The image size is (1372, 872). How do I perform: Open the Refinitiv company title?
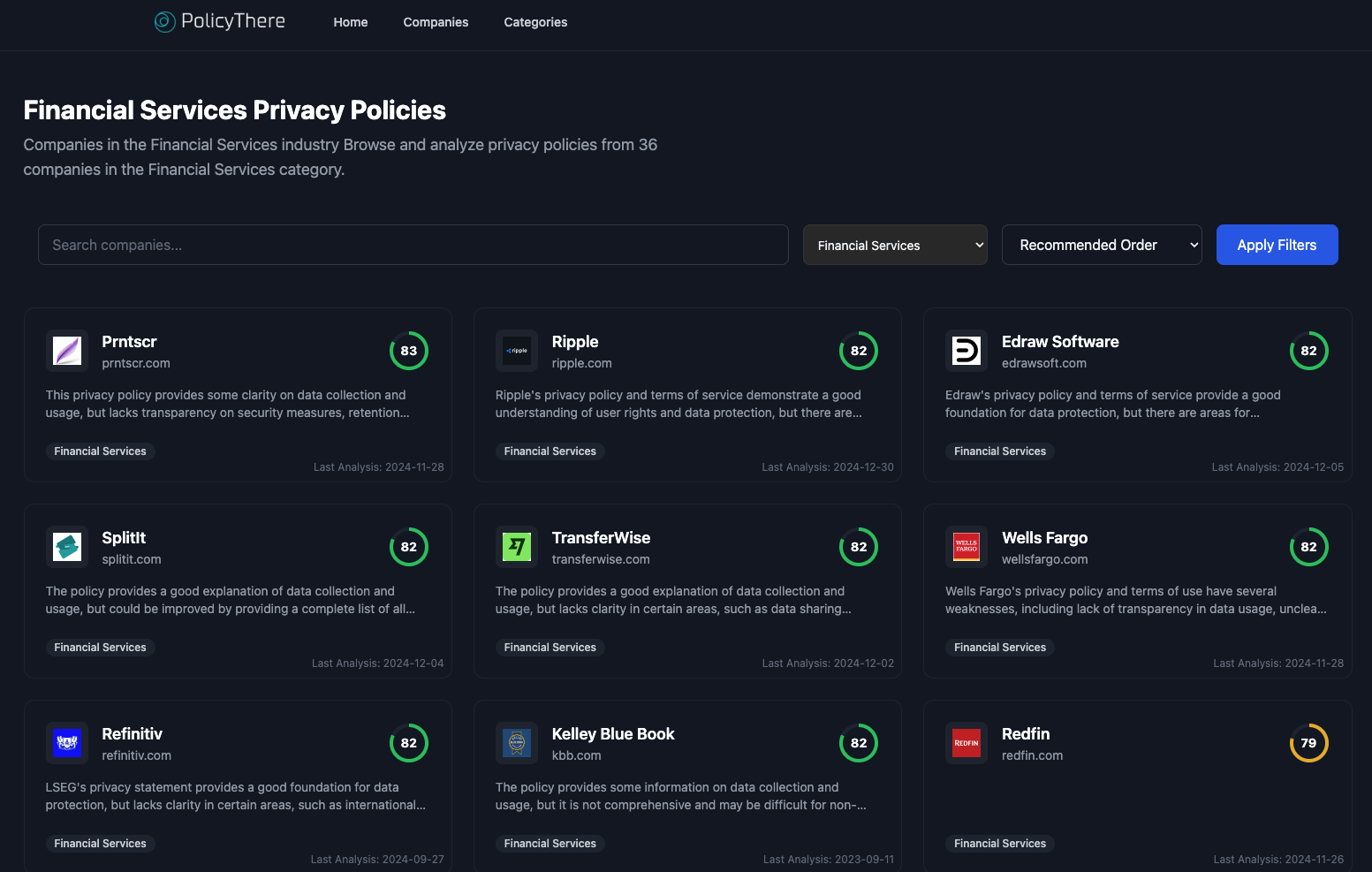(x=133, y=734)
